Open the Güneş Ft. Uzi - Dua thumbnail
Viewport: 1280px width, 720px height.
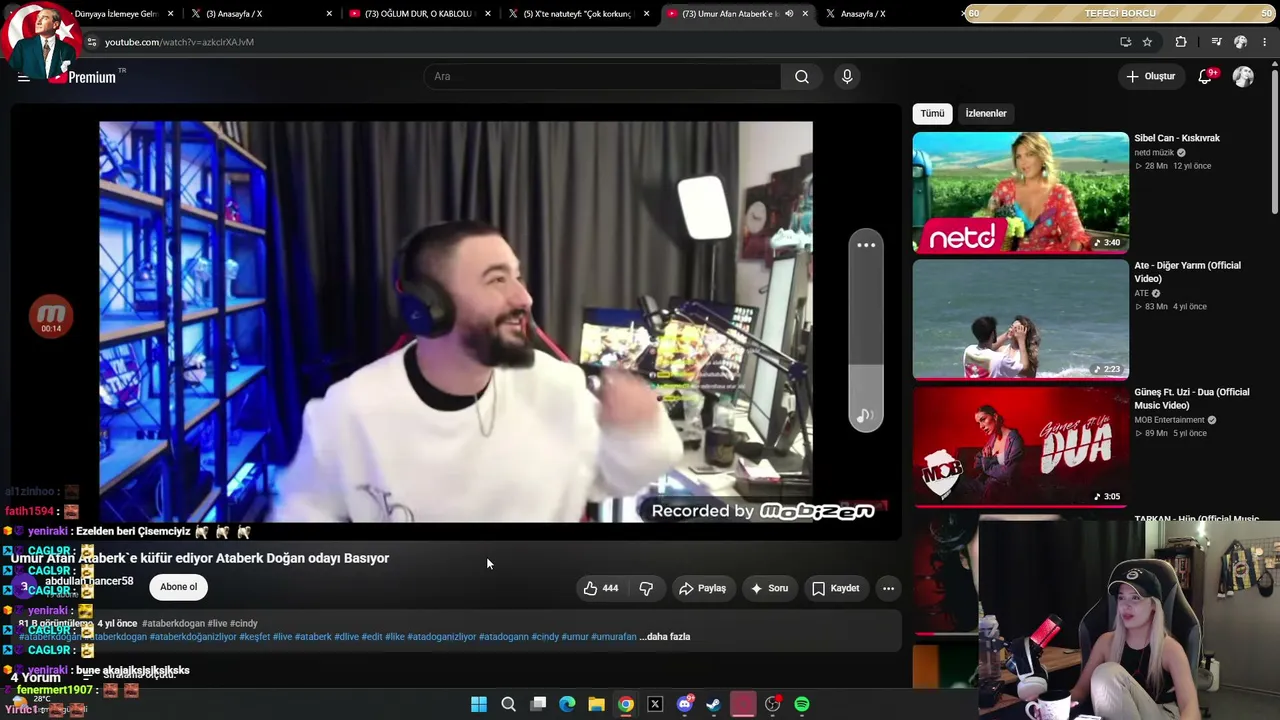click(x=1020, y=447)
